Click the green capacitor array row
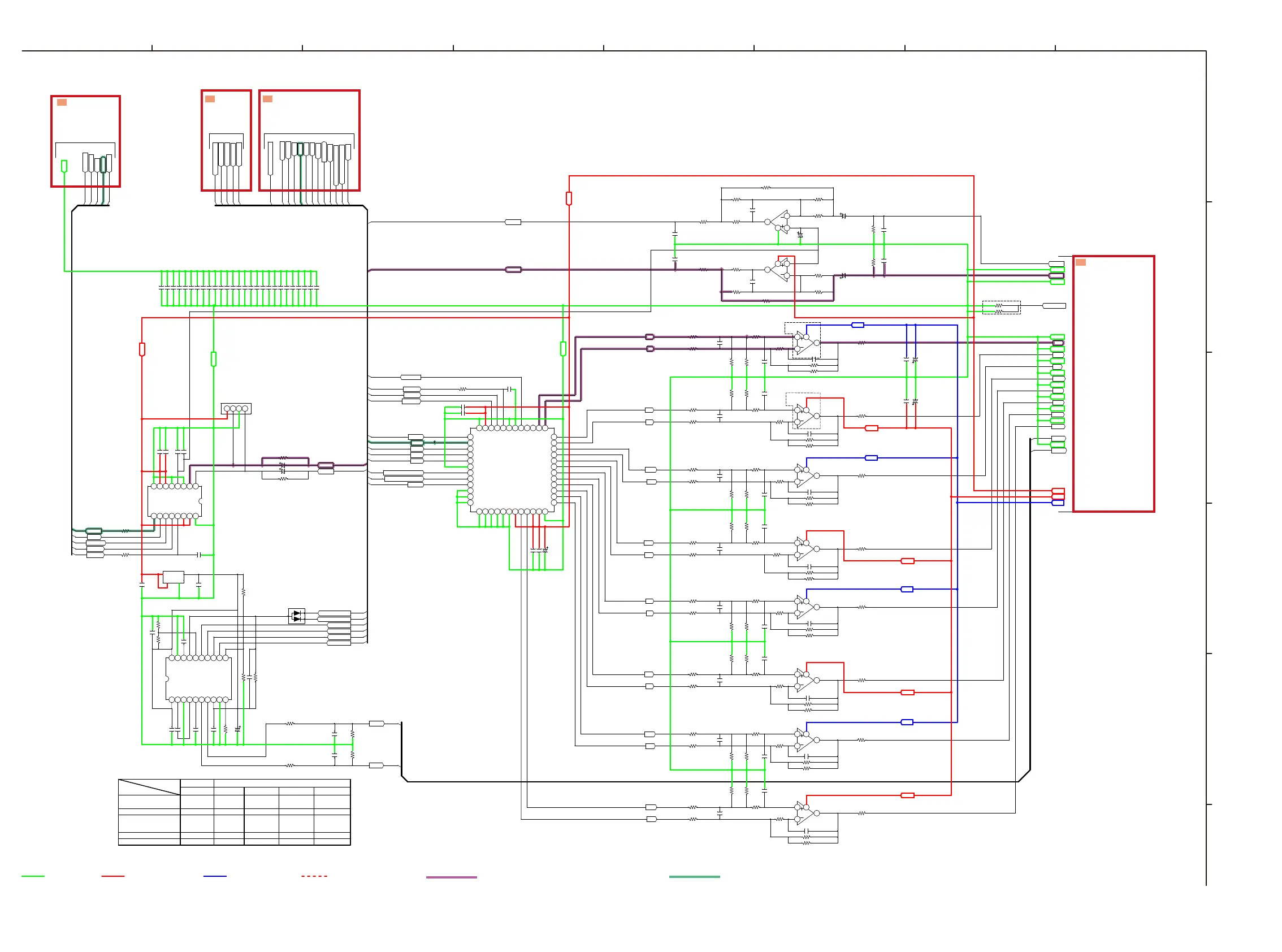Viewport: 1282px width, 952px height. (239, 288)
